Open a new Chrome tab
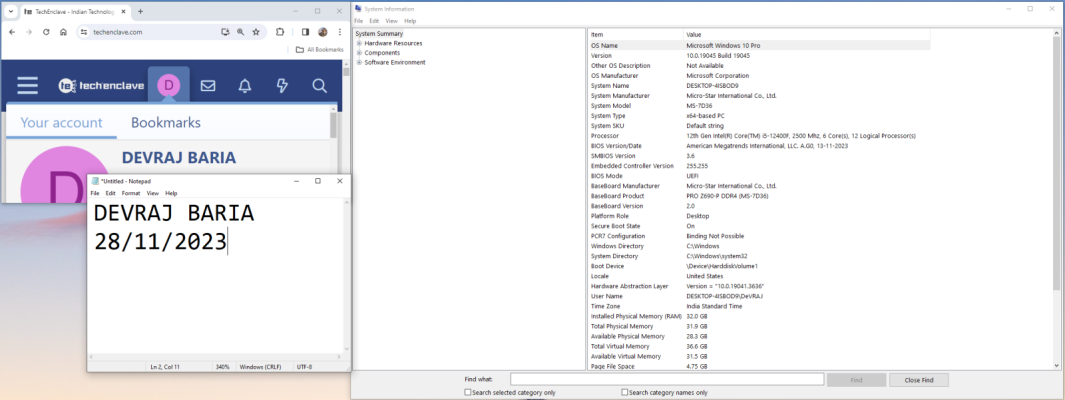Viewport: 1065px width, 400px height. click(x=141, y=12)
